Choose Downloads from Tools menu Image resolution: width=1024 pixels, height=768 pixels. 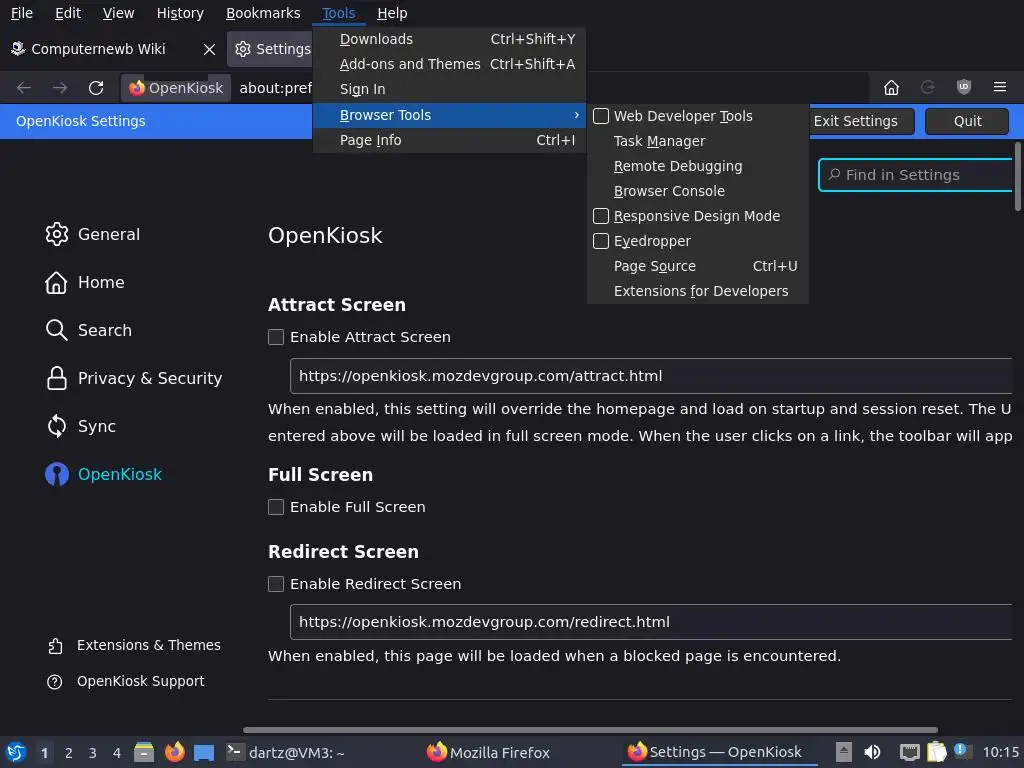(449, 39)
